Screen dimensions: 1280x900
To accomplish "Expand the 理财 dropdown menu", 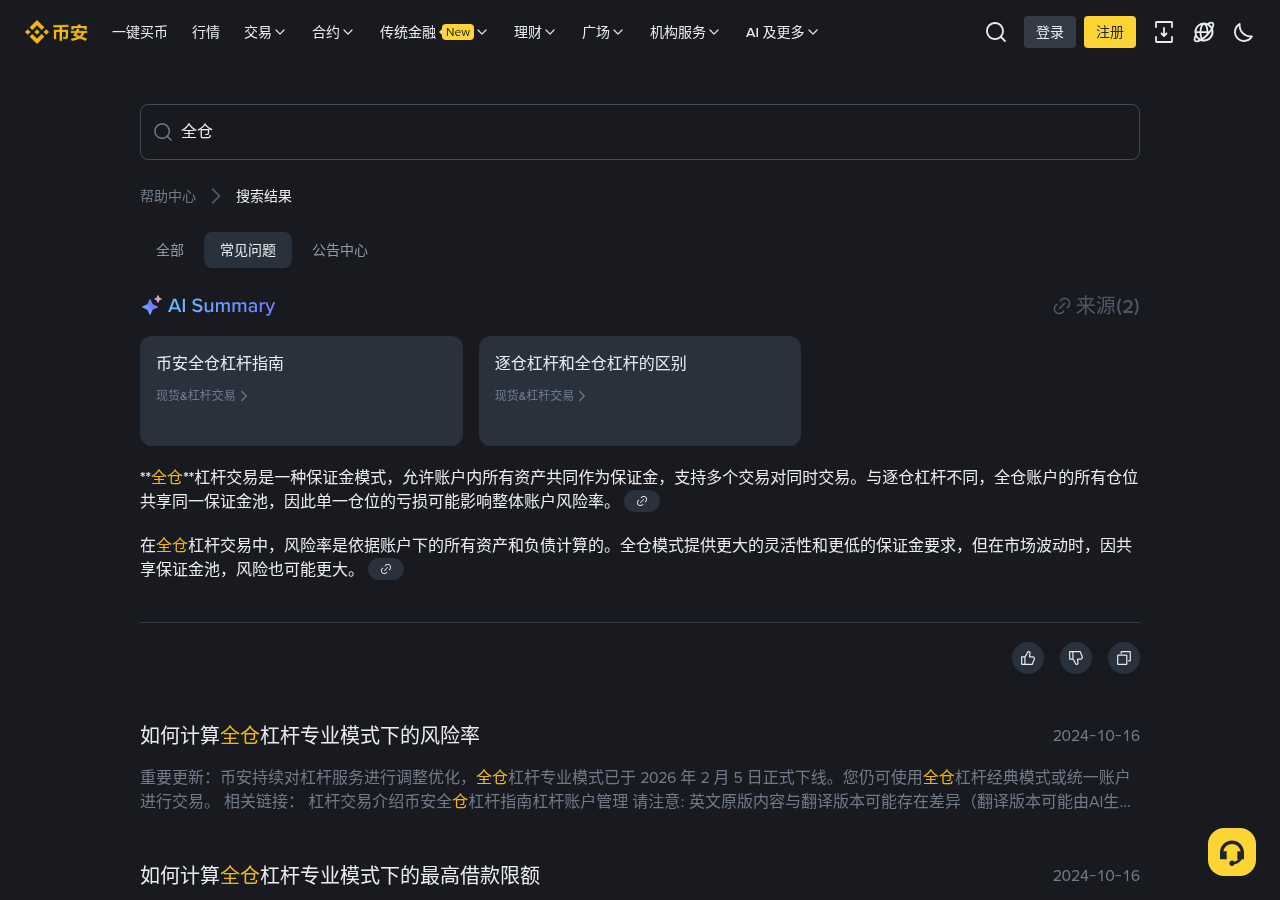I will (x=535, y=32).
